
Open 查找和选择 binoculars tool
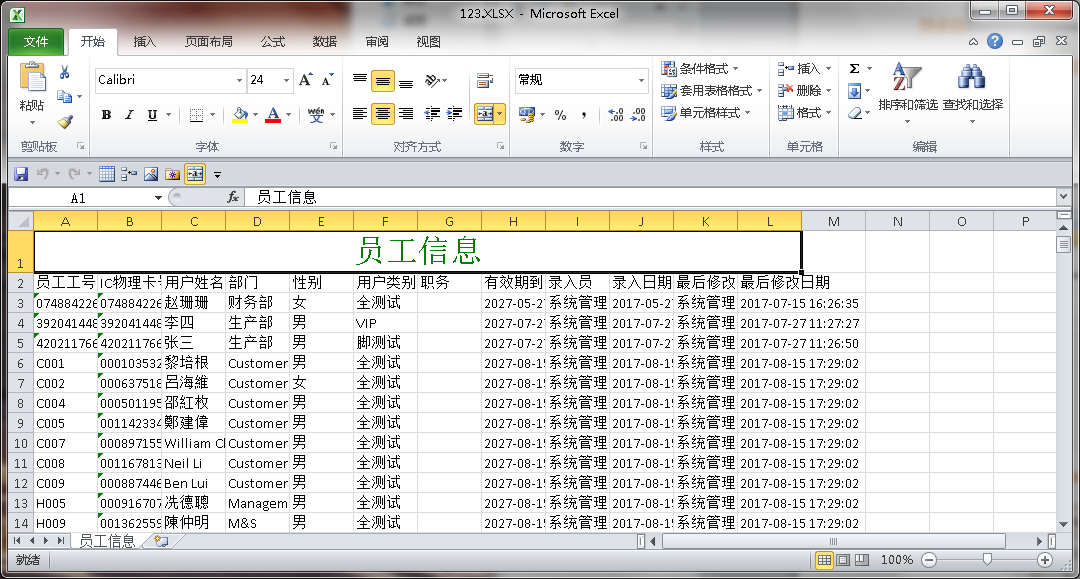tap(972, 88)
